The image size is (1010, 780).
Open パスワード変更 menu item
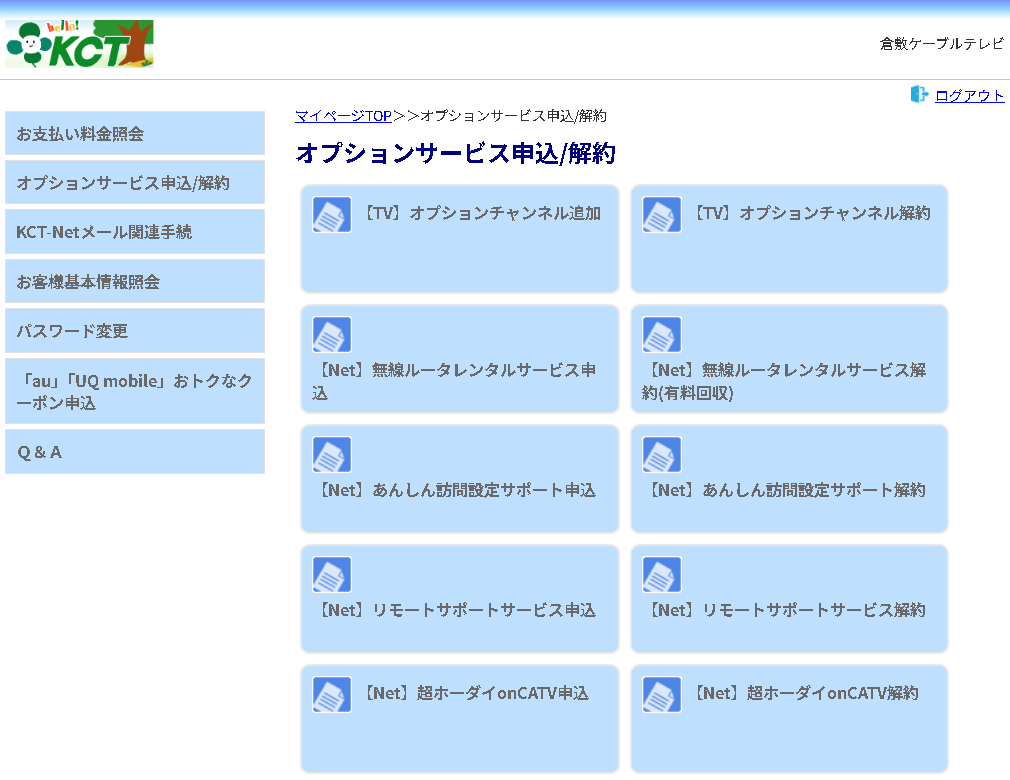(x=135, y=331)
